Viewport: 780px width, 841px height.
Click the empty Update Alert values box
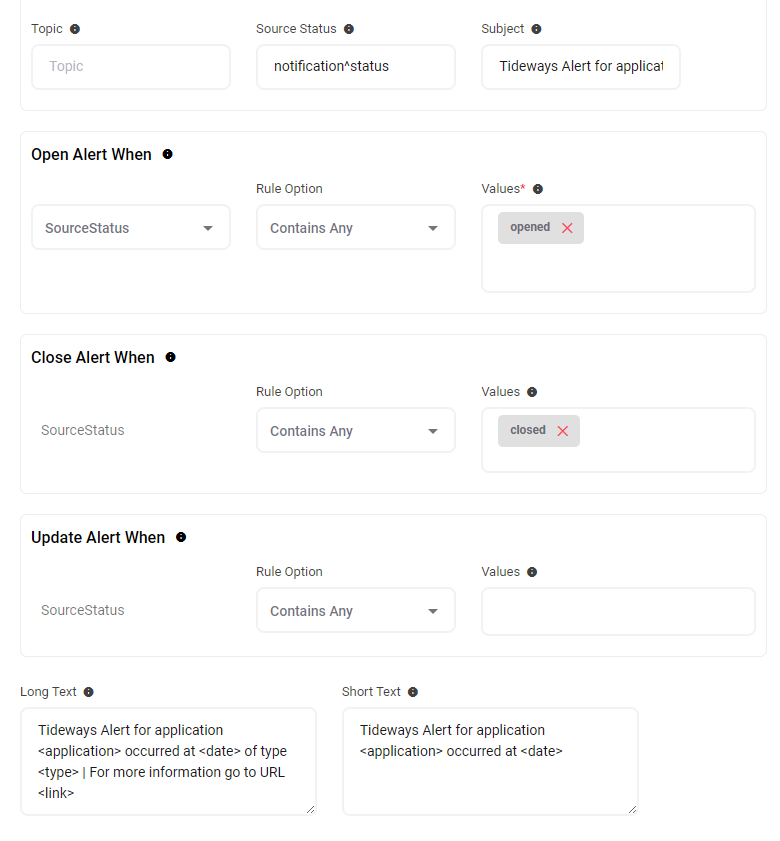pos(618,611)
